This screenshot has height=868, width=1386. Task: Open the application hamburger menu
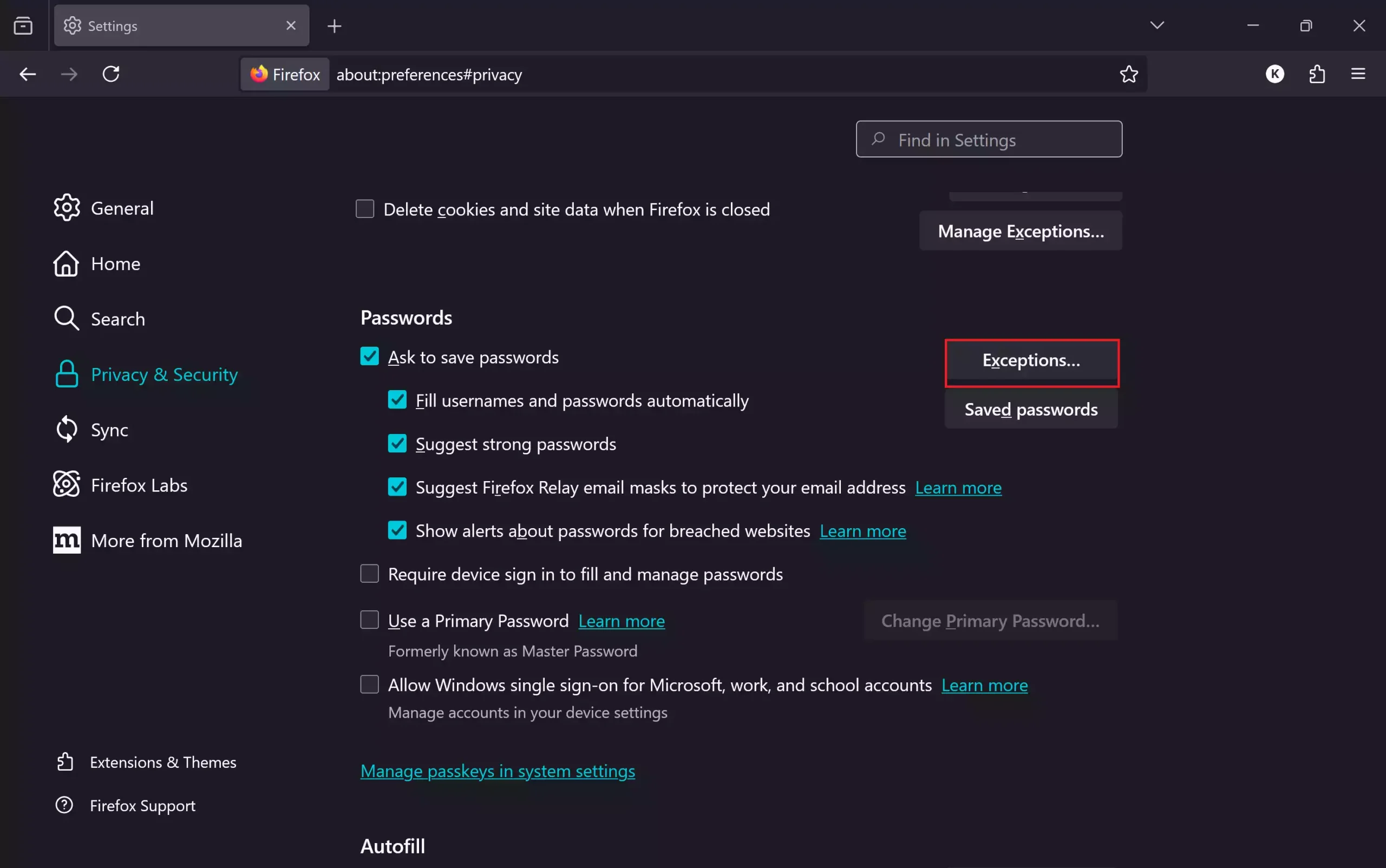coord(1359,74)
